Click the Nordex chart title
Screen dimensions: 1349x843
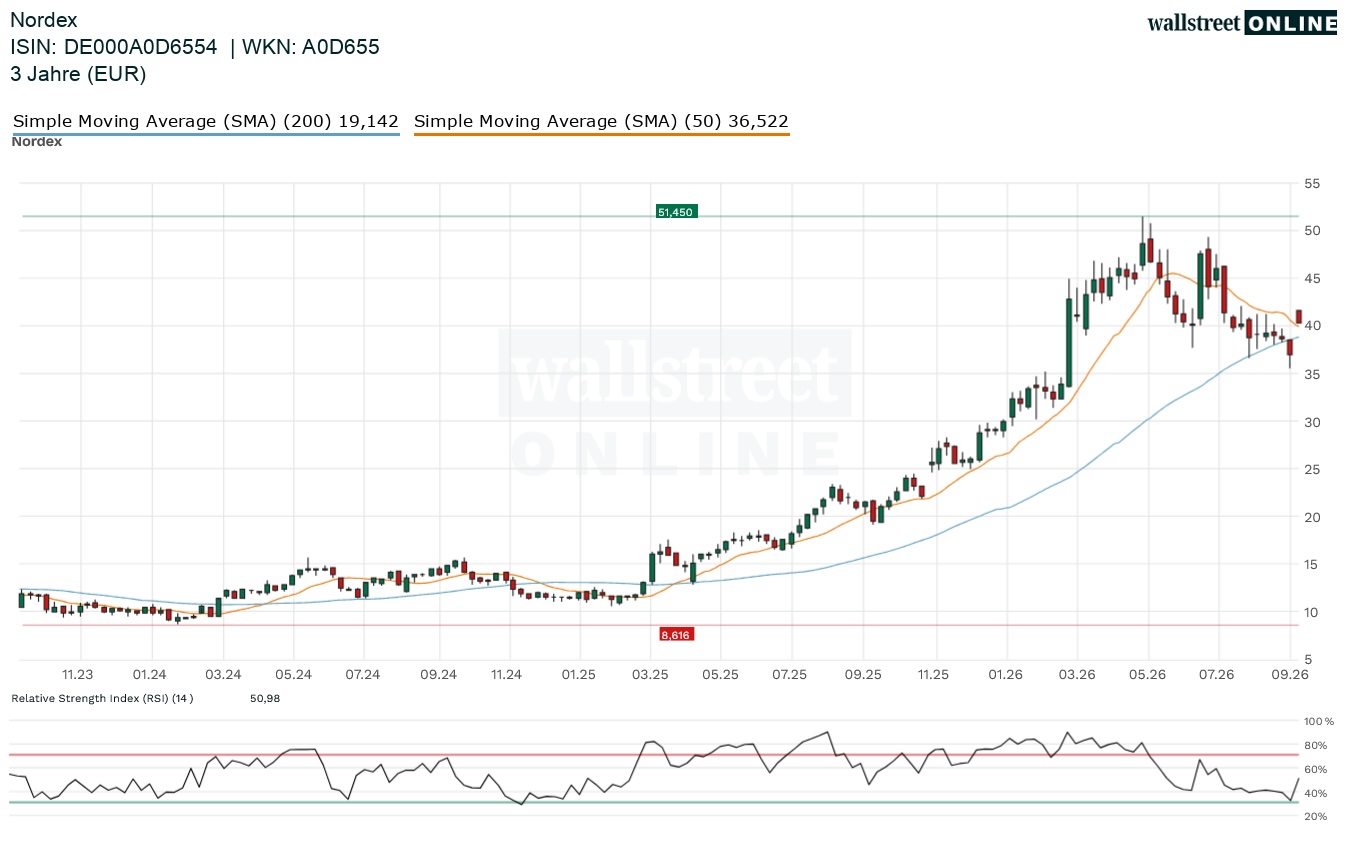click(x=43, y=20)
